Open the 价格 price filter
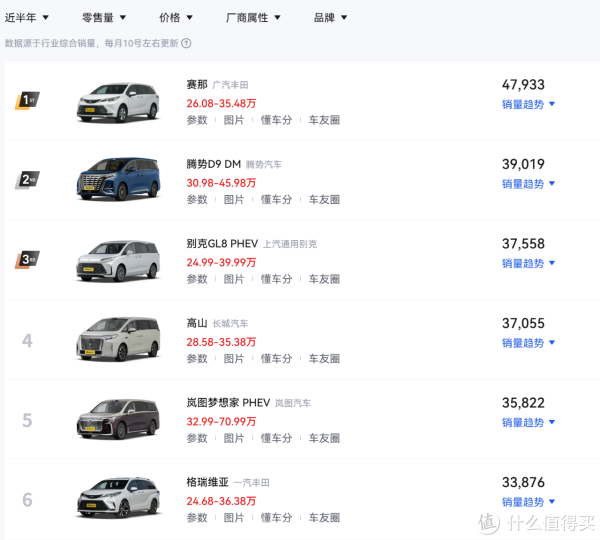 pos(176,18)
